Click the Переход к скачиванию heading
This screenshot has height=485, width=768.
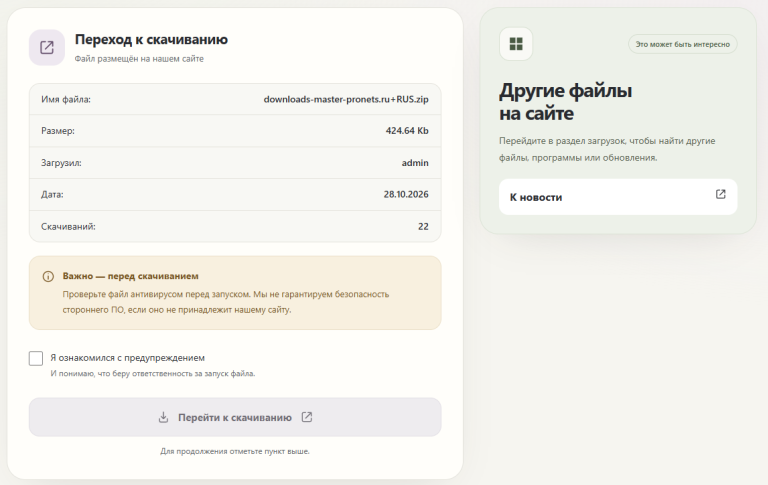coord(151,40)
